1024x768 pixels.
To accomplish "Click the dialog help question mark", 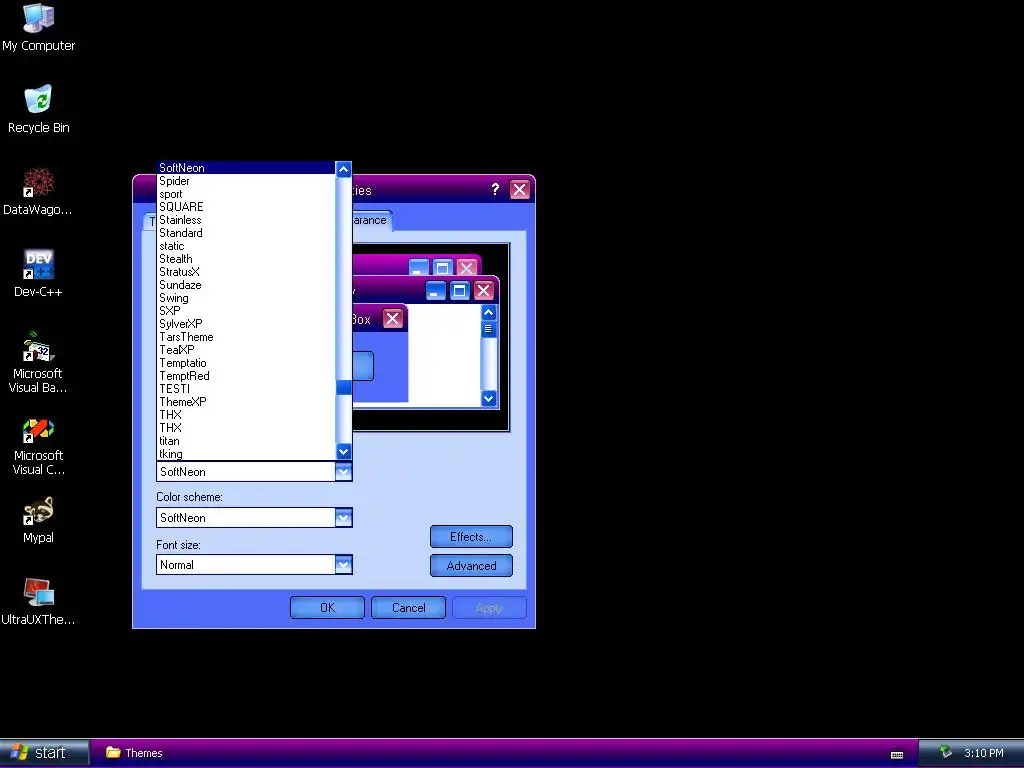I will (495, 189).
